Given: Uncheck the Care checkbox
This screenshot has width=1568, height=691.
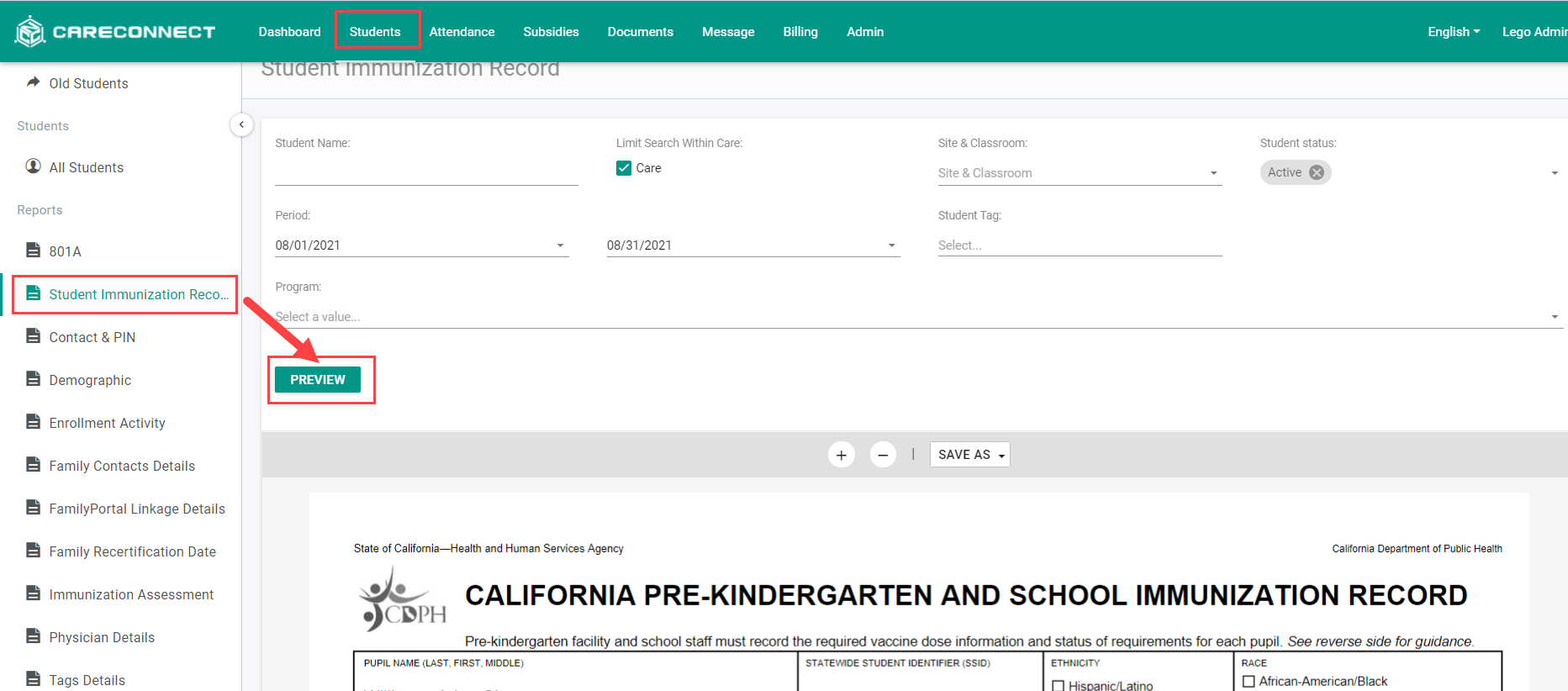Looking at the screenshot, I should coord(624,168).
